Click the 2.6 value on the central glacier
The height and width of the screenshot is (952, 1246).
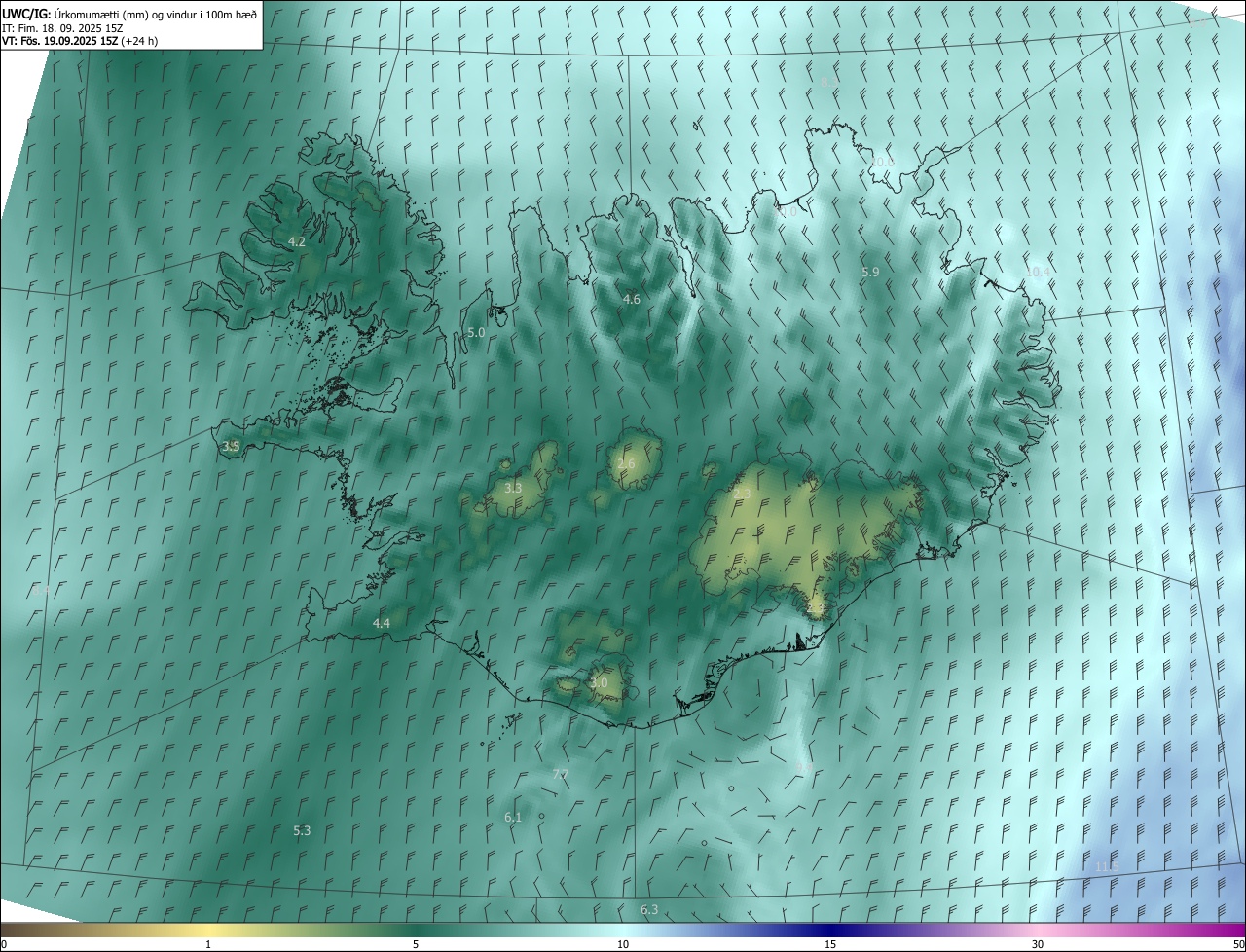coord(626,463)
